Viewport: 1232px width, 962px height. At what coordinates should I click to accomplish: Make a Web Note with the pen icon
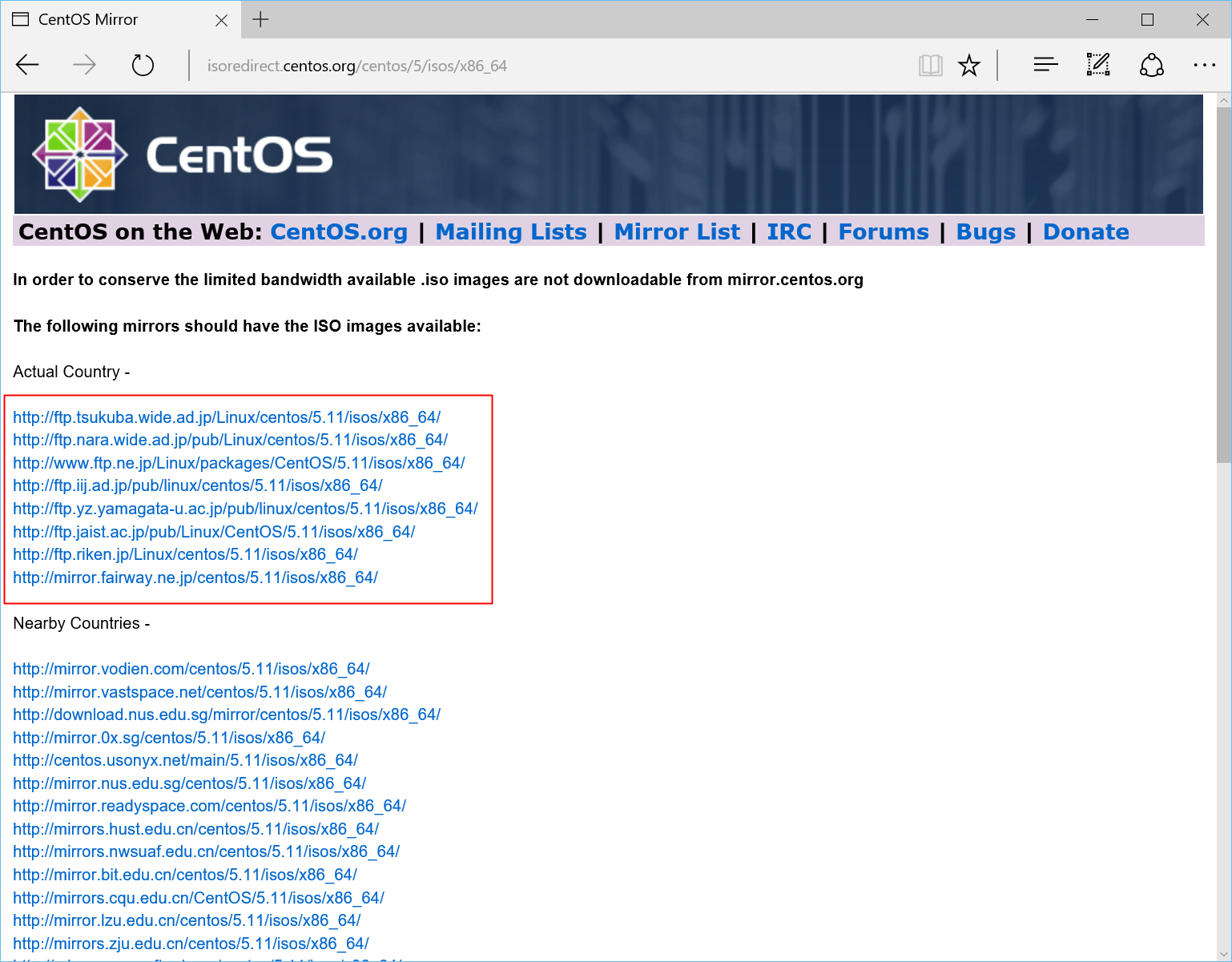tap(1098, 65)
